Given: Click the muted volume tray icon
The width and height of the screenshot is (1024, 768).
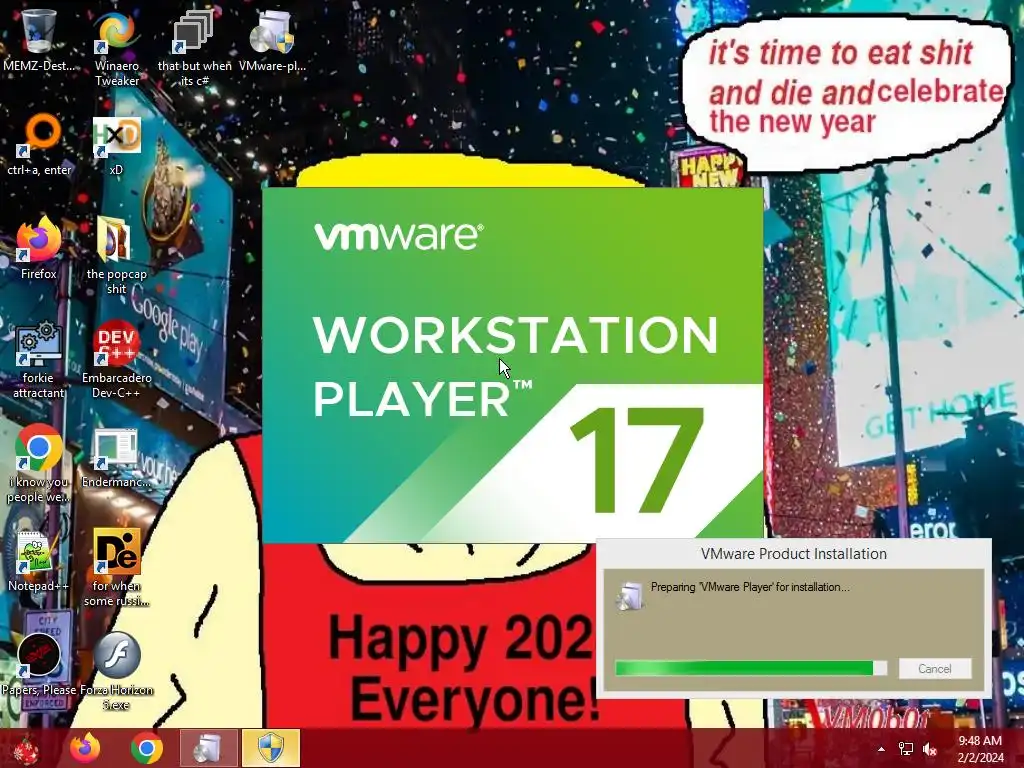Looking at the screenshot, I should coord(930,749).
